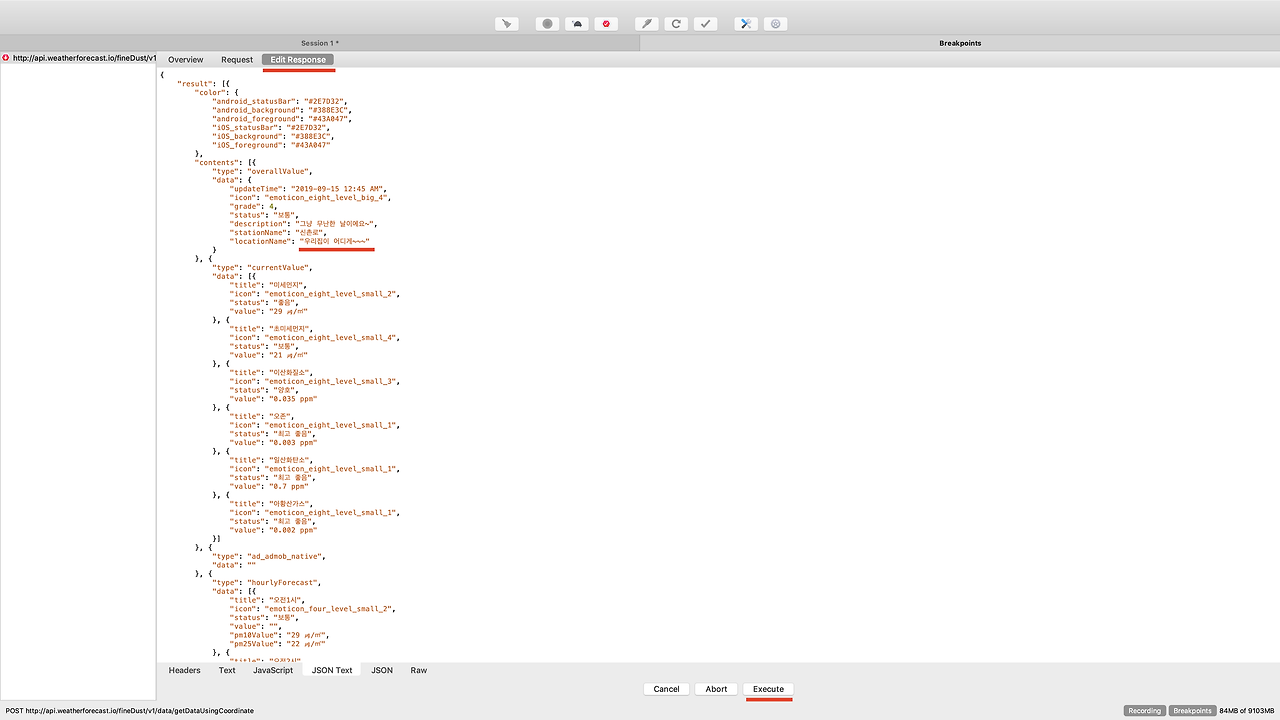
Task: Start recording traffic with the record icon
Action: tap(547, 23)
